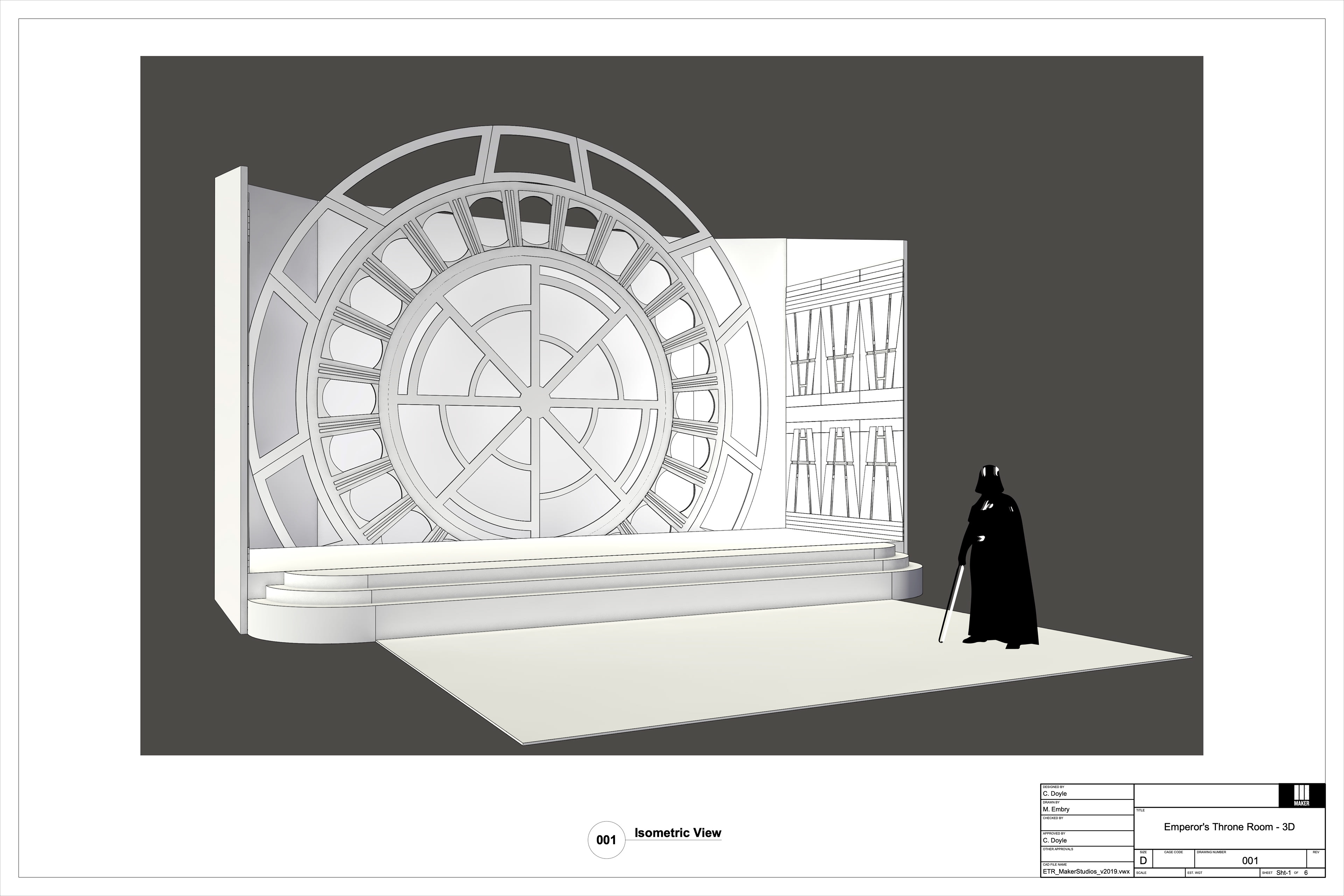Click the empty Checked By field

pyautogui.click(x=1087, y=825)
